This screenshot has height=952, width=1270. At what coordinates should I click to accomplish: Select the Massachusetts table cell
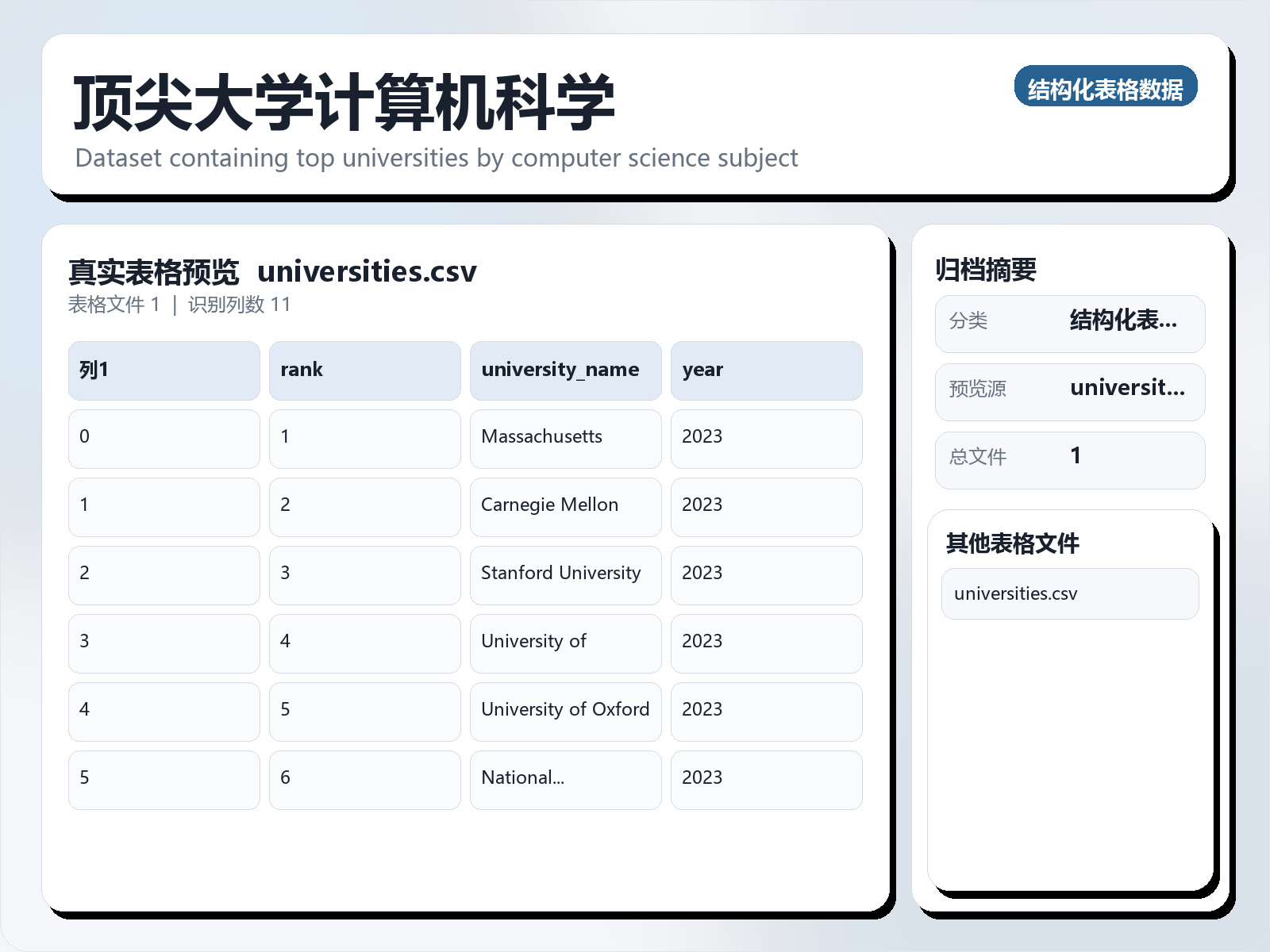click(565, 439)
